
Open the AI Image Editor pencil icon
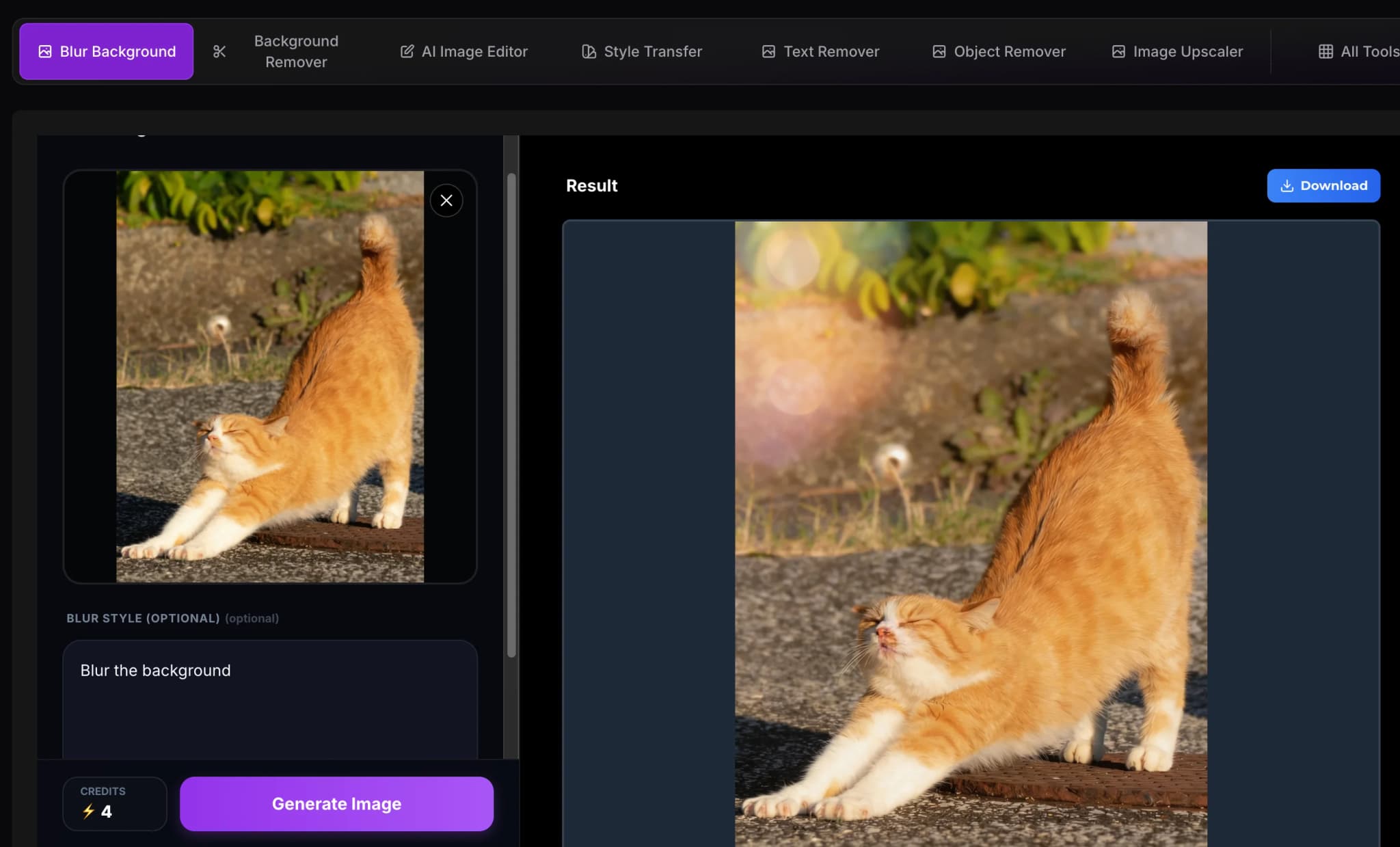click(407, 51)
